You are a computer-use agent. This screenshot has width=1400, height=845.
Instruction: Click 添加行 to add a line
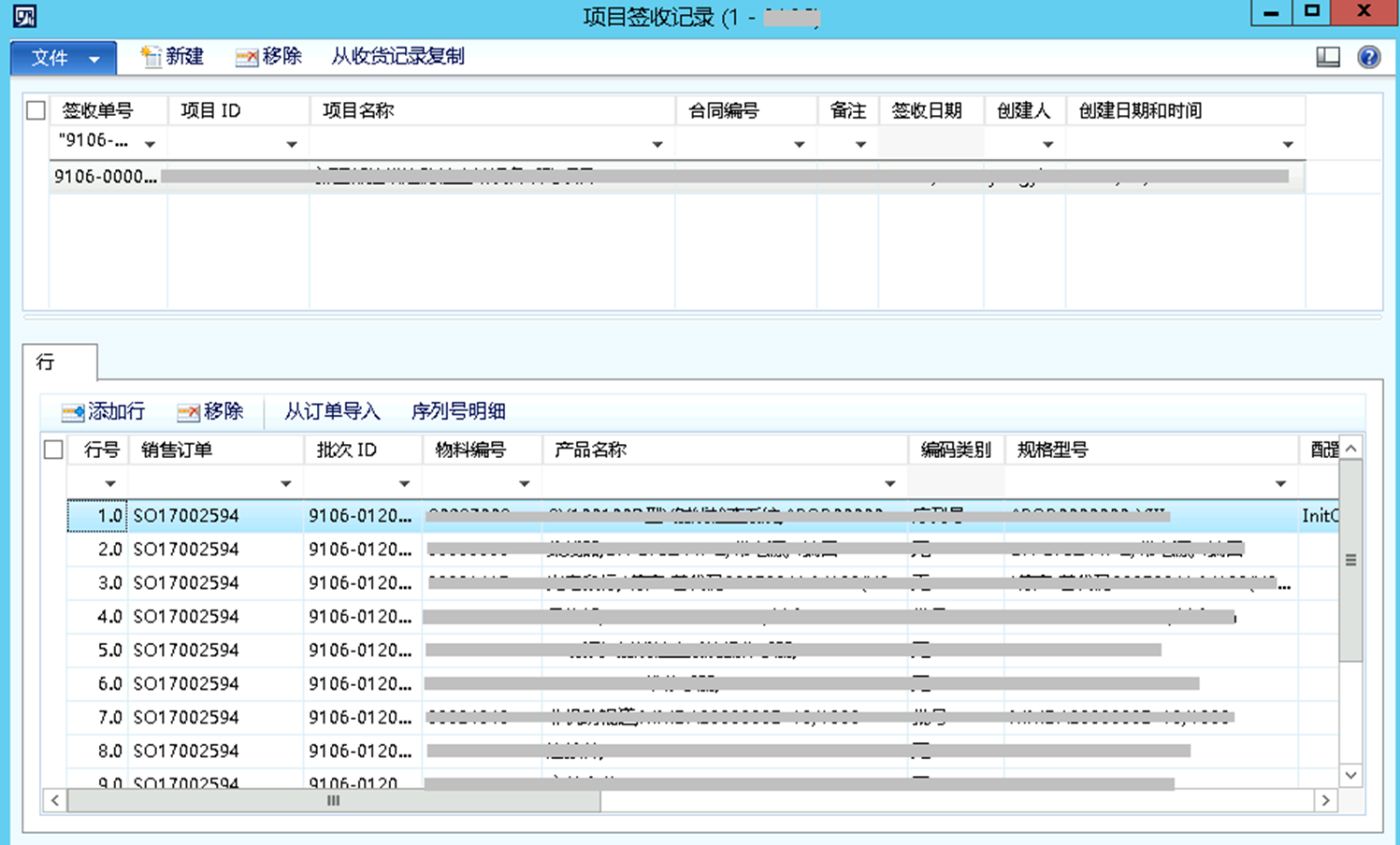(103, 412)
